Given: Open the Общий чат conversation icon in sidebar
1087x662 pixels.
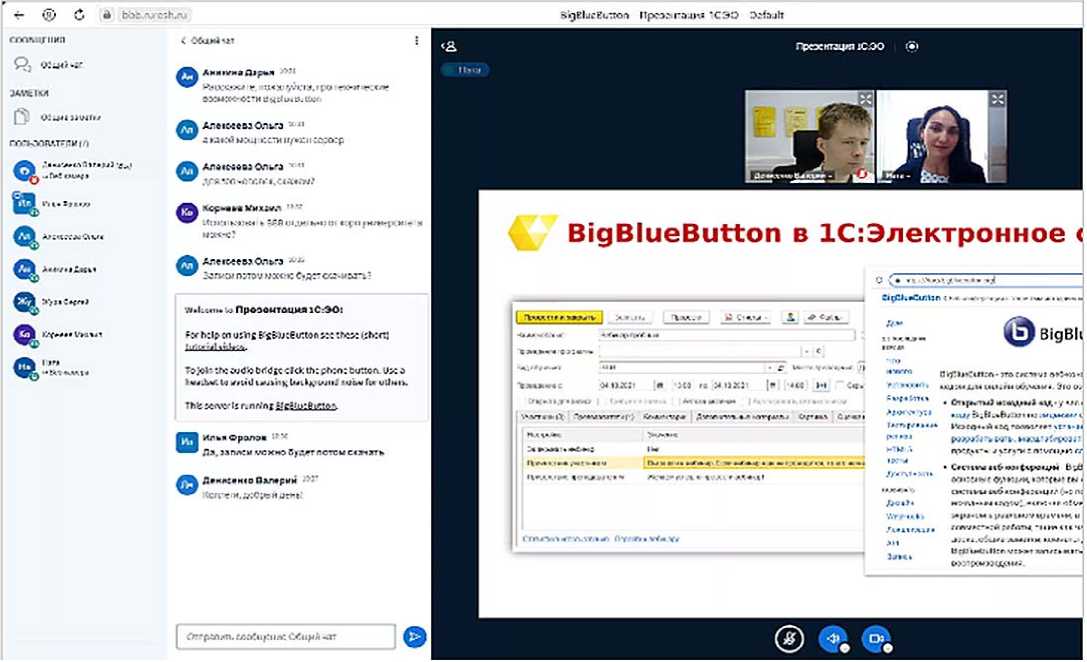Looking at the screenshot, I should [22, 65].
